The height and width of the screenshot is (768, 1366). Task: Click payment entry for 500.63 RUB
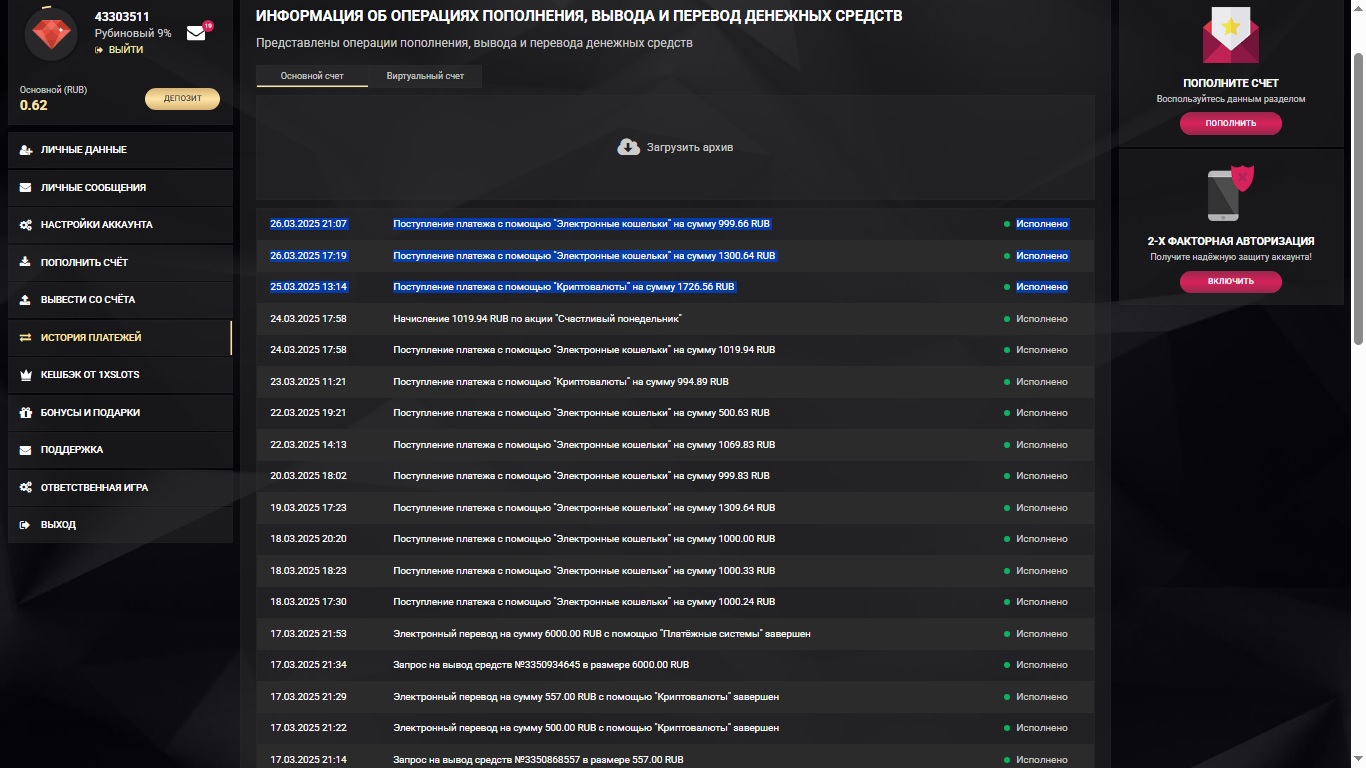pos(581,413)
